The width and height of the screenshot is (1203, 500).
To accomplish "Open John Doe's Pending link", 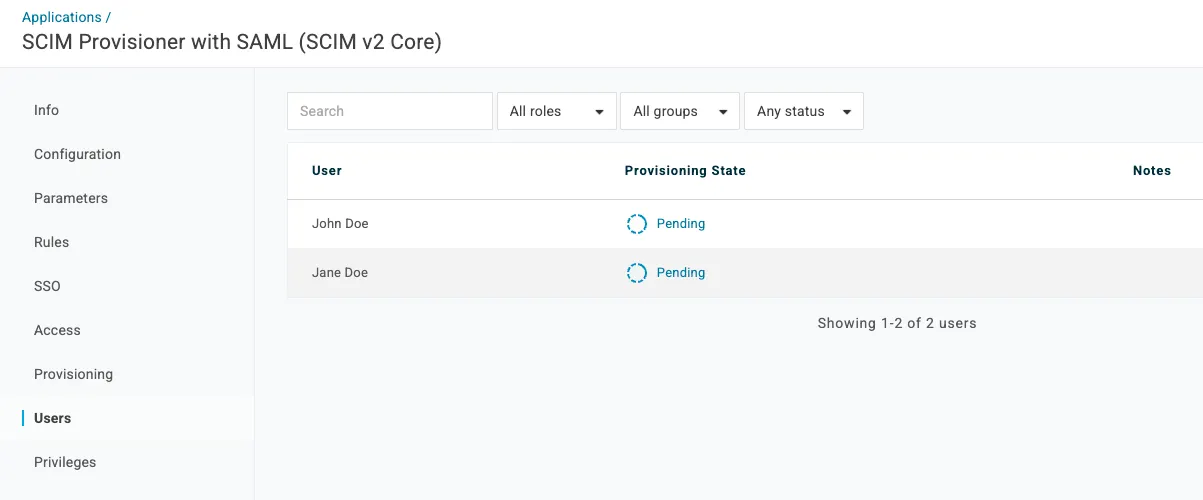I will coord(681,224).
